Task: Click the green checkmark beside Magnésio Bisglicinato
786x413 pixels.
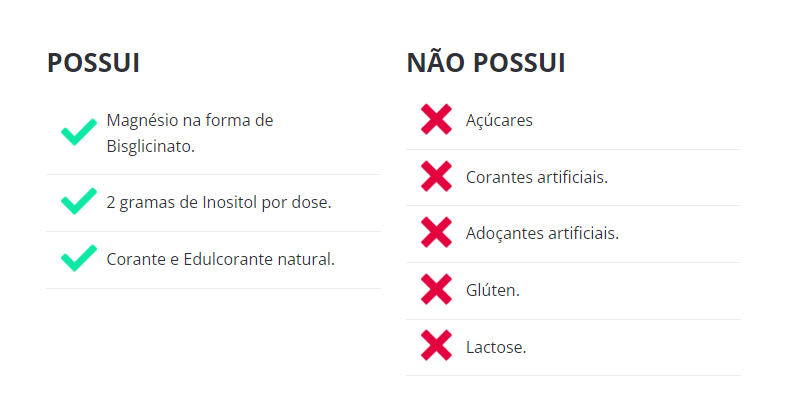Action: (78, 133)
